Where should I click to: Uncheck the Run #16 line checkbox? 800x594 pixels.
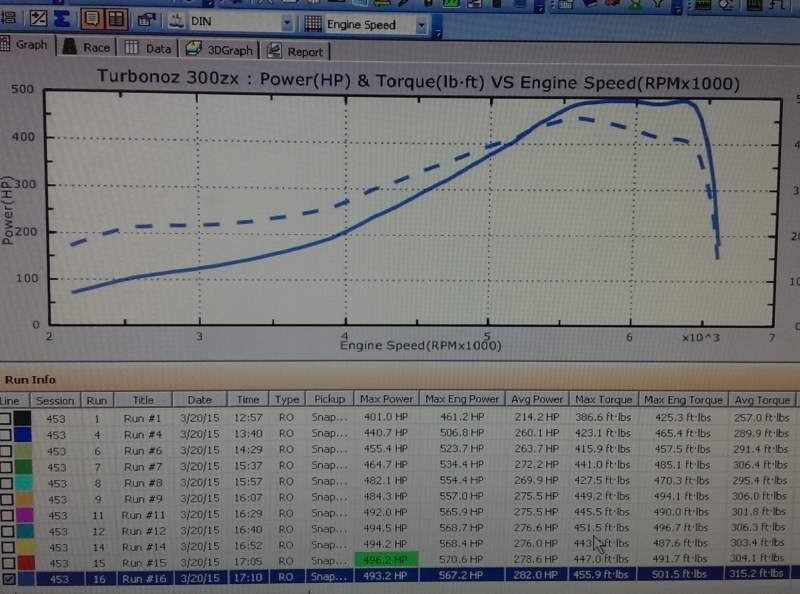coord(8,579)
